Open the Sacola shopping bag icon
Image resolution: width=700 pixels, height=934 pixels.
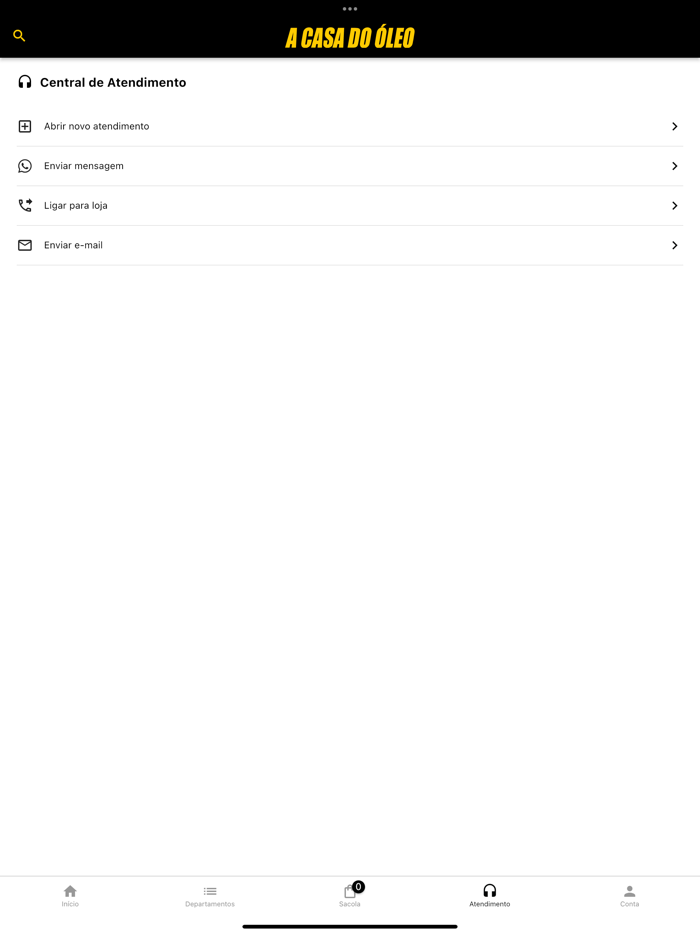[350, 891]
